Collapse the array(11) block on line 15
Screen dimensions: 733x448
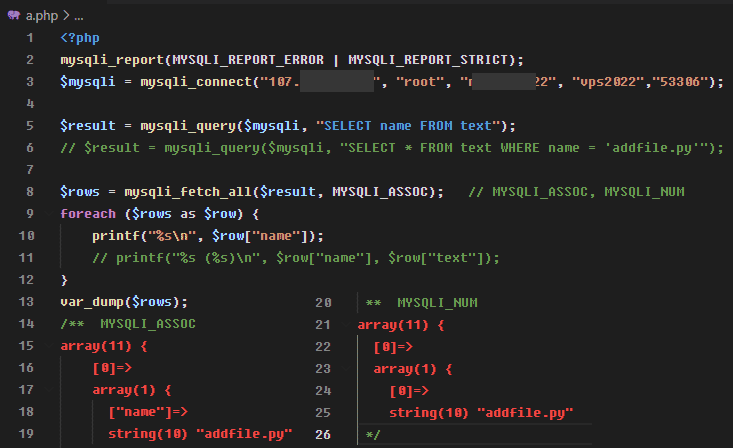(x=49, y=346)
